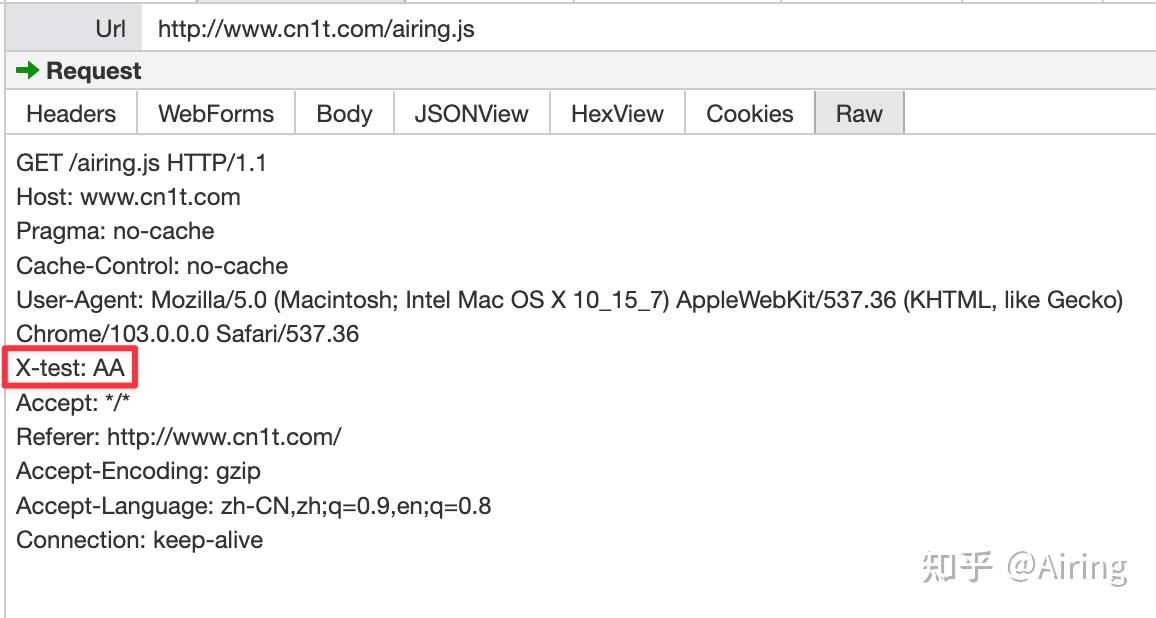1156x618 pixels.
Task: Click the Connection: keep-alive line
Action: click(x=139, y=540)
